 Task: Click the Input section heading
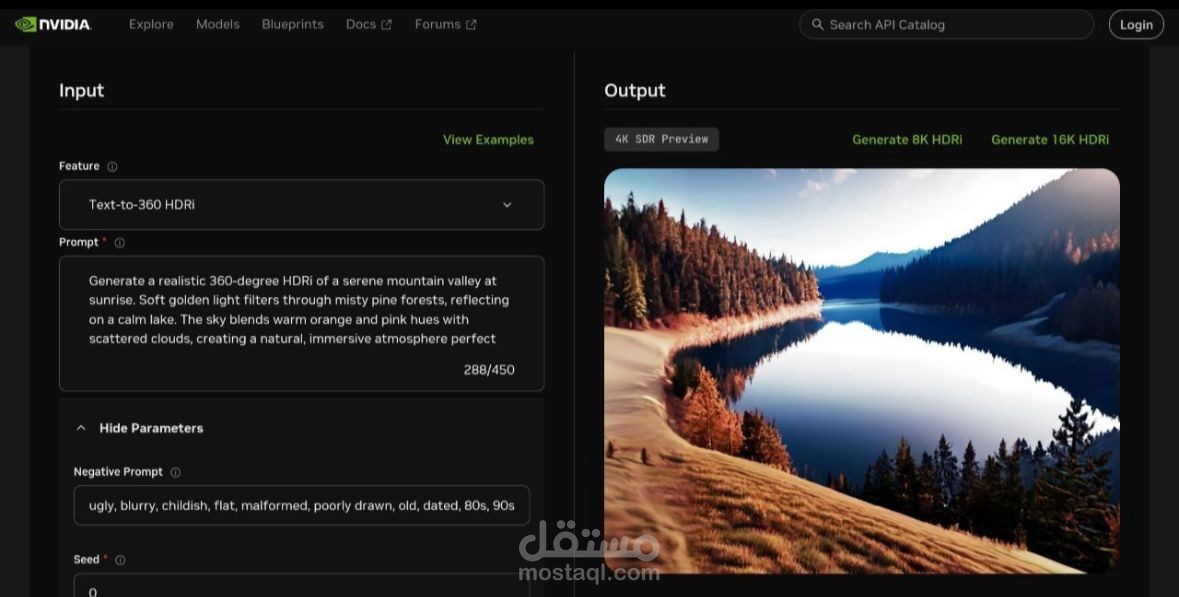(81, 90)
